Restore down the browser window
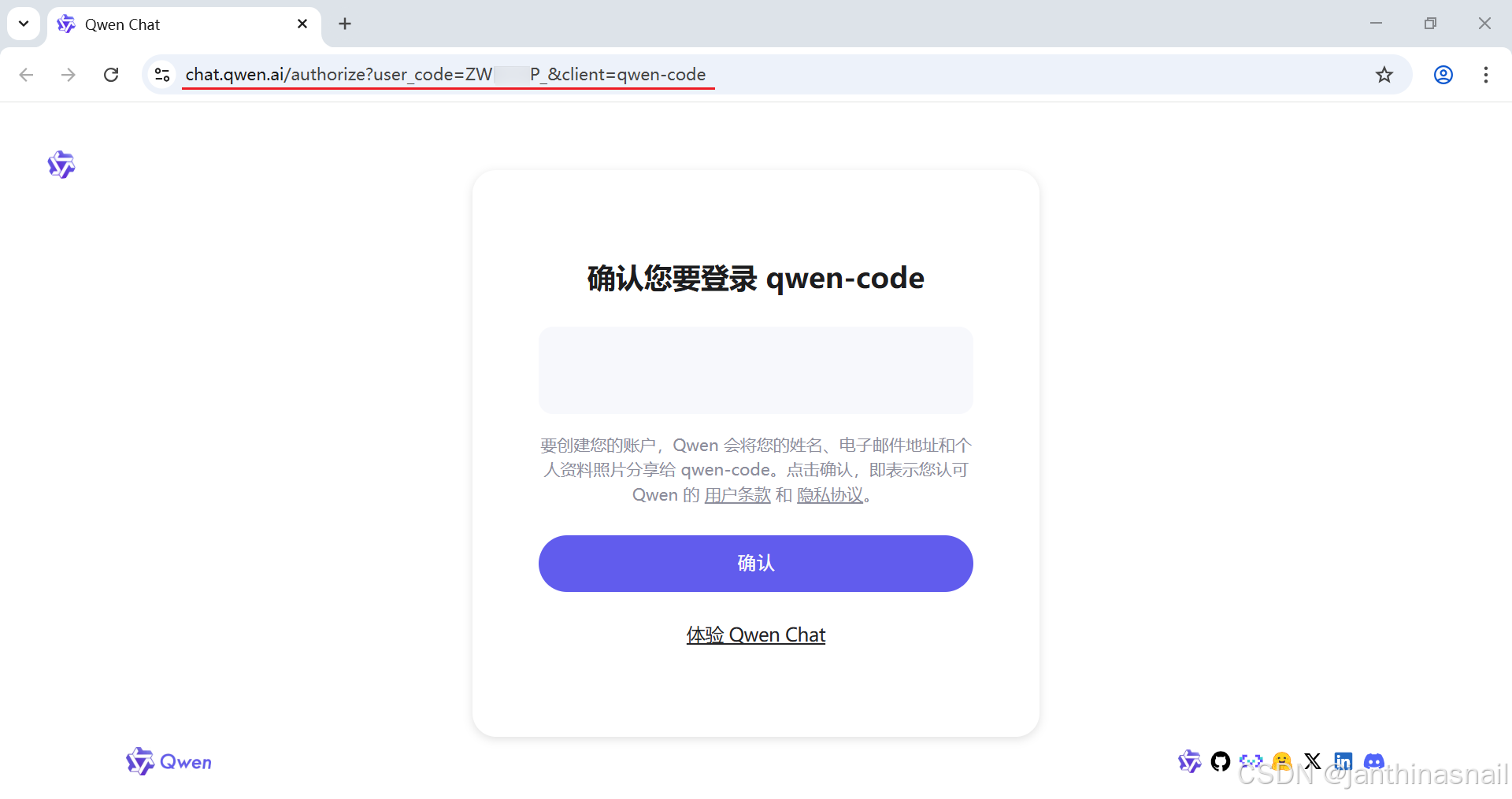1512x799 pixels. pos(1430,24)
